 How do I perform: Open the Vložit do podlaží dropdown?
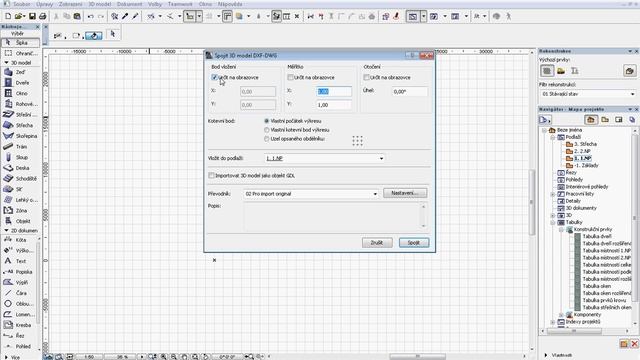click(324, 158)
